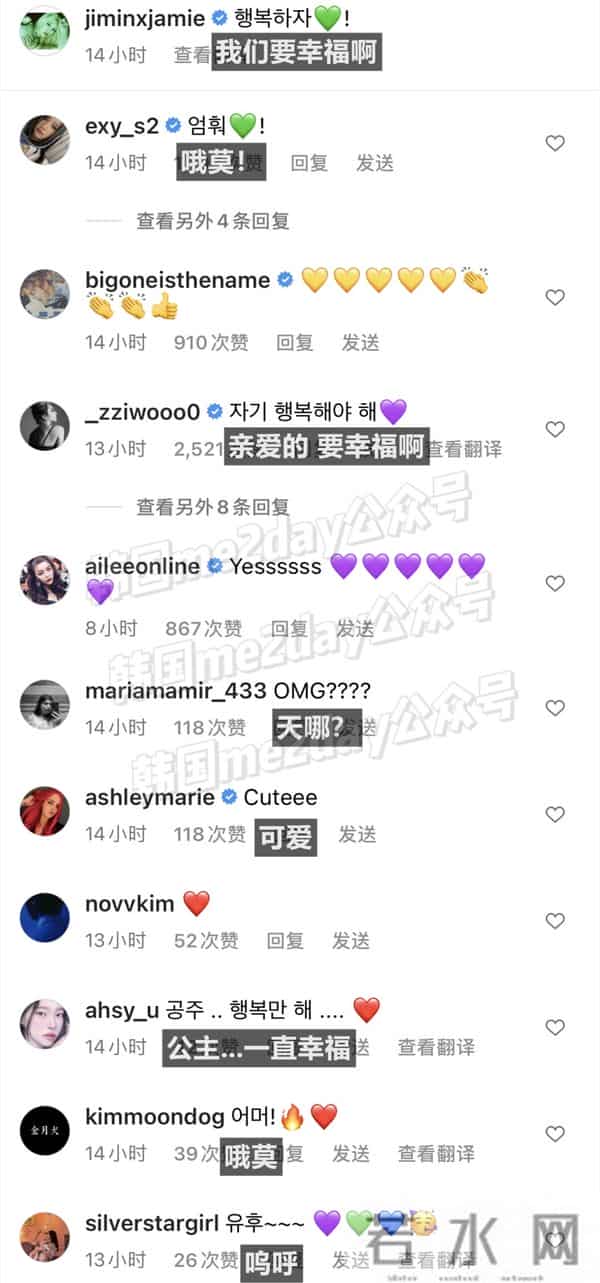The image size is (600, 1283).
Task: Open jiminxjamie's profile picture
Action: point(45,30)
